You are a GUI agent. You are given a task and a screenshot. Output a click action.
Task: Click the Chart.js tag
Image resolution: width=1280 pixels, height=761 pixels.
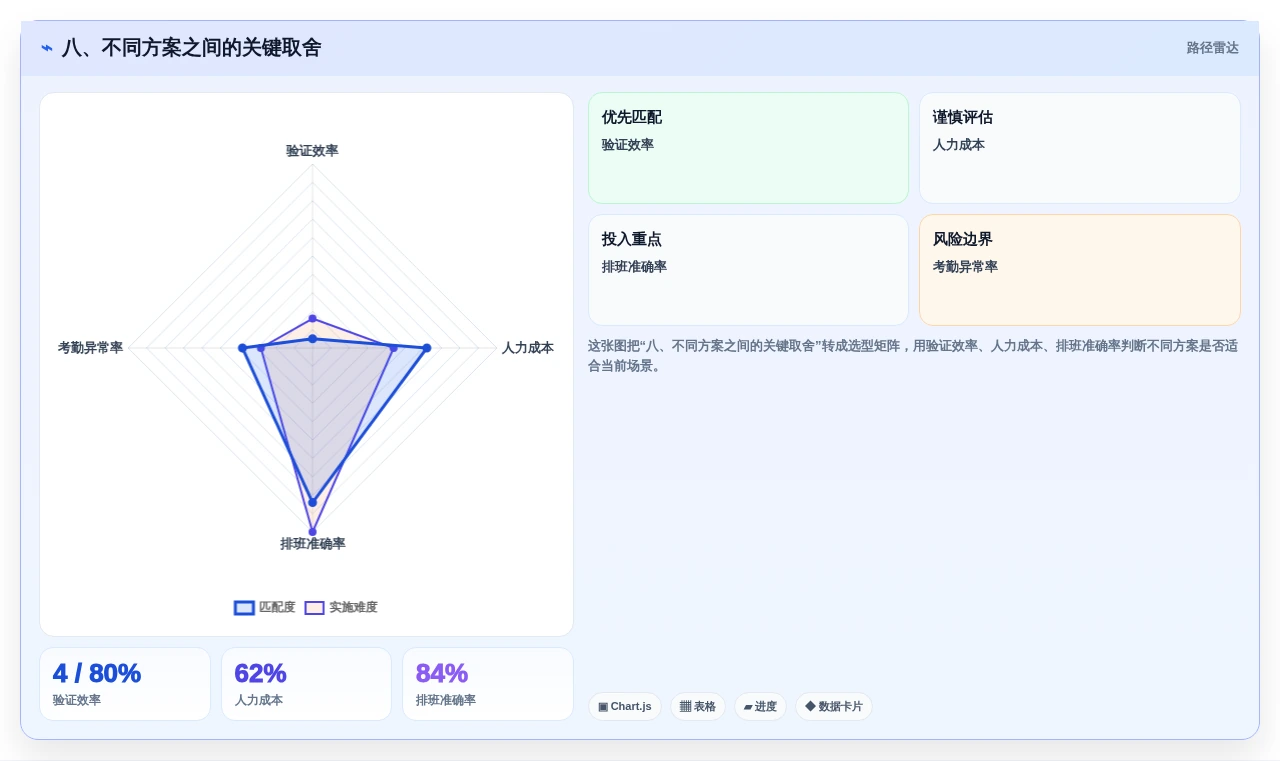click(625, 706)
